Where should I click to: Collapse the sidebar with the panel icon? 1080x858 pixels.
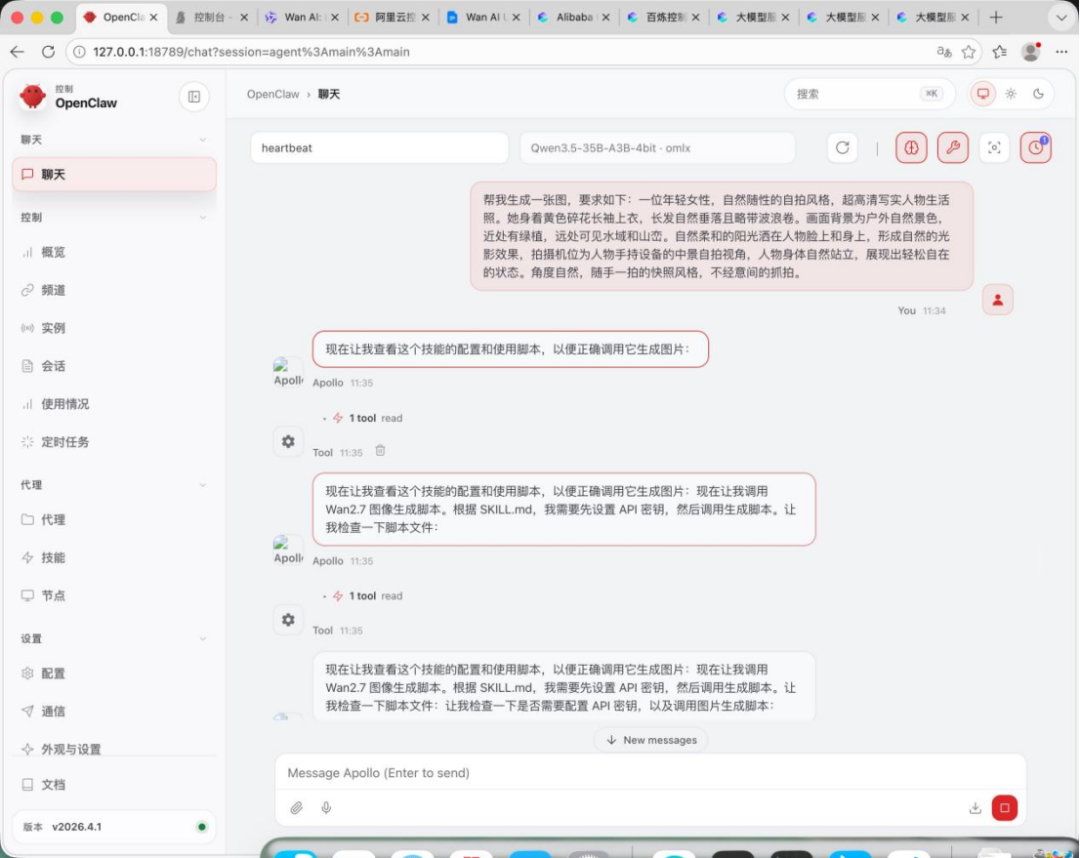[194, 96]
